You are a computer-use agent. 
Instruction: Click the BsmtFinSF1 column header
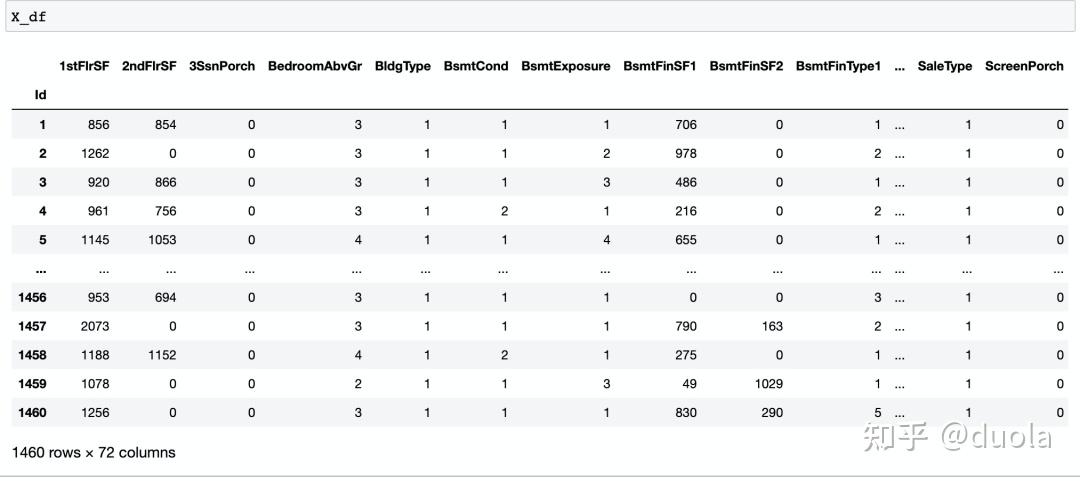(x=660, y=66)
